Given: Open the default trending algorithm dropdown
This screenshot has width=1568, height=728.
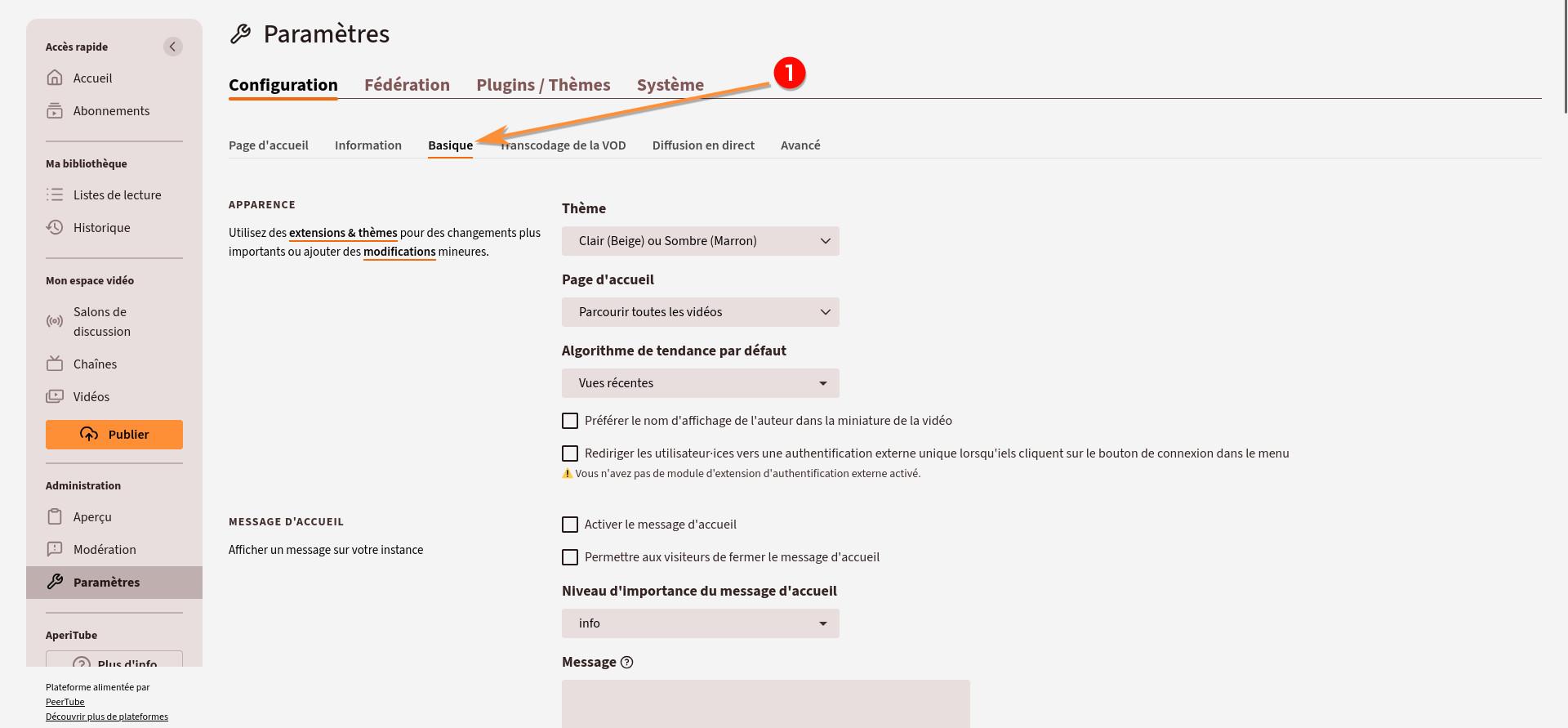Looking at the screenshot, I should pyautogui.click(x=700, y=383).
